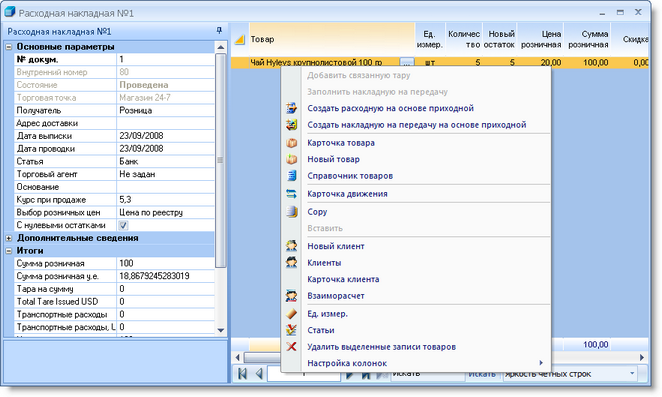Click the № докум. value field
Viewport: 662px width, 397px height.
click(166, 60)
